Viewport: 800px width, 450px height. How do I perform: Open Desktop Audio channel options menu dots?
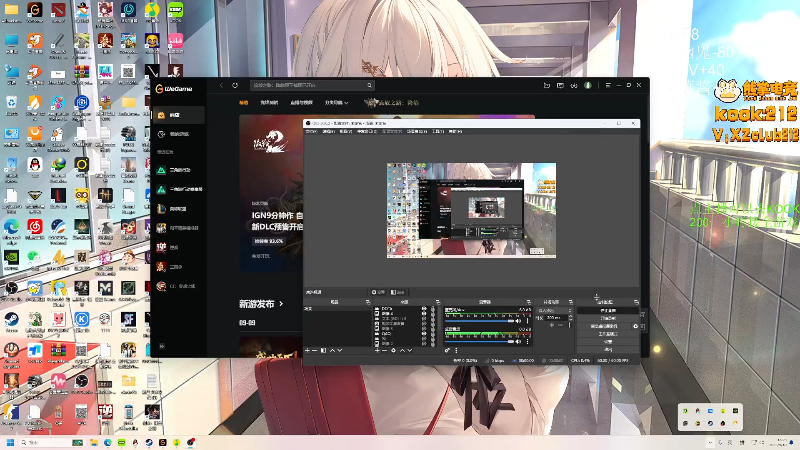(528, 342)
